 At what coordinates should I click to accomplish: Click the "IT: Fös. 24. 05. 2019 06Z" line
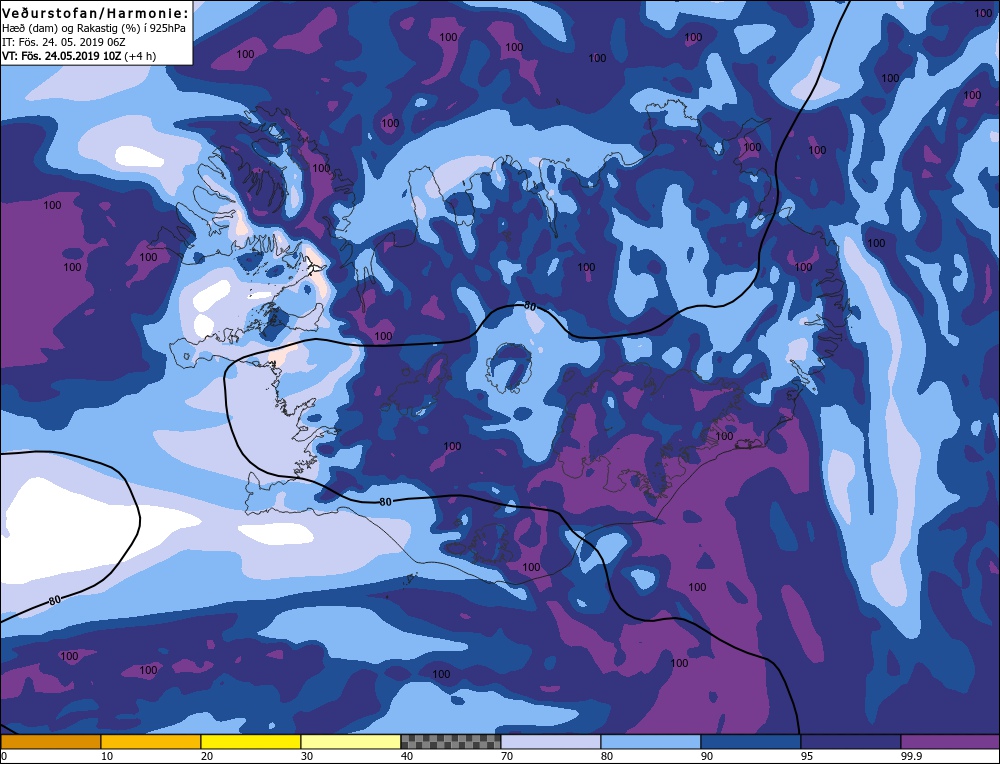click(64, 42)
